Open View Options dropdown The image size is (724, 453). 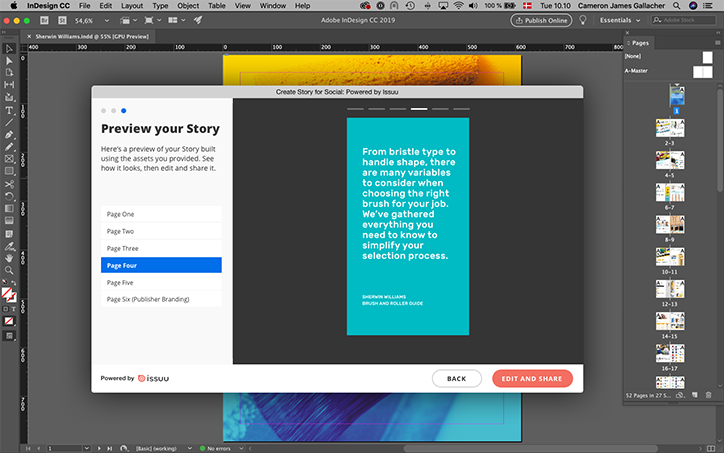tap(129, 20)
